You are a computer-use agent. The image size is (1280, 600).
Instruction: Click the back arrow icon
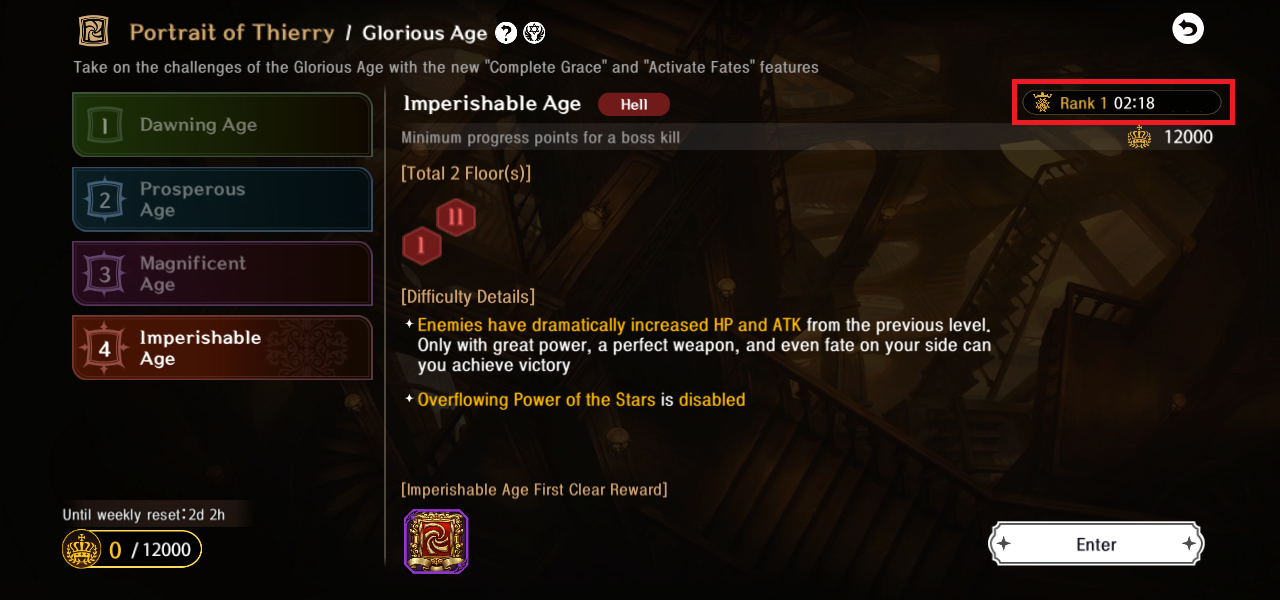point(1188,30)
